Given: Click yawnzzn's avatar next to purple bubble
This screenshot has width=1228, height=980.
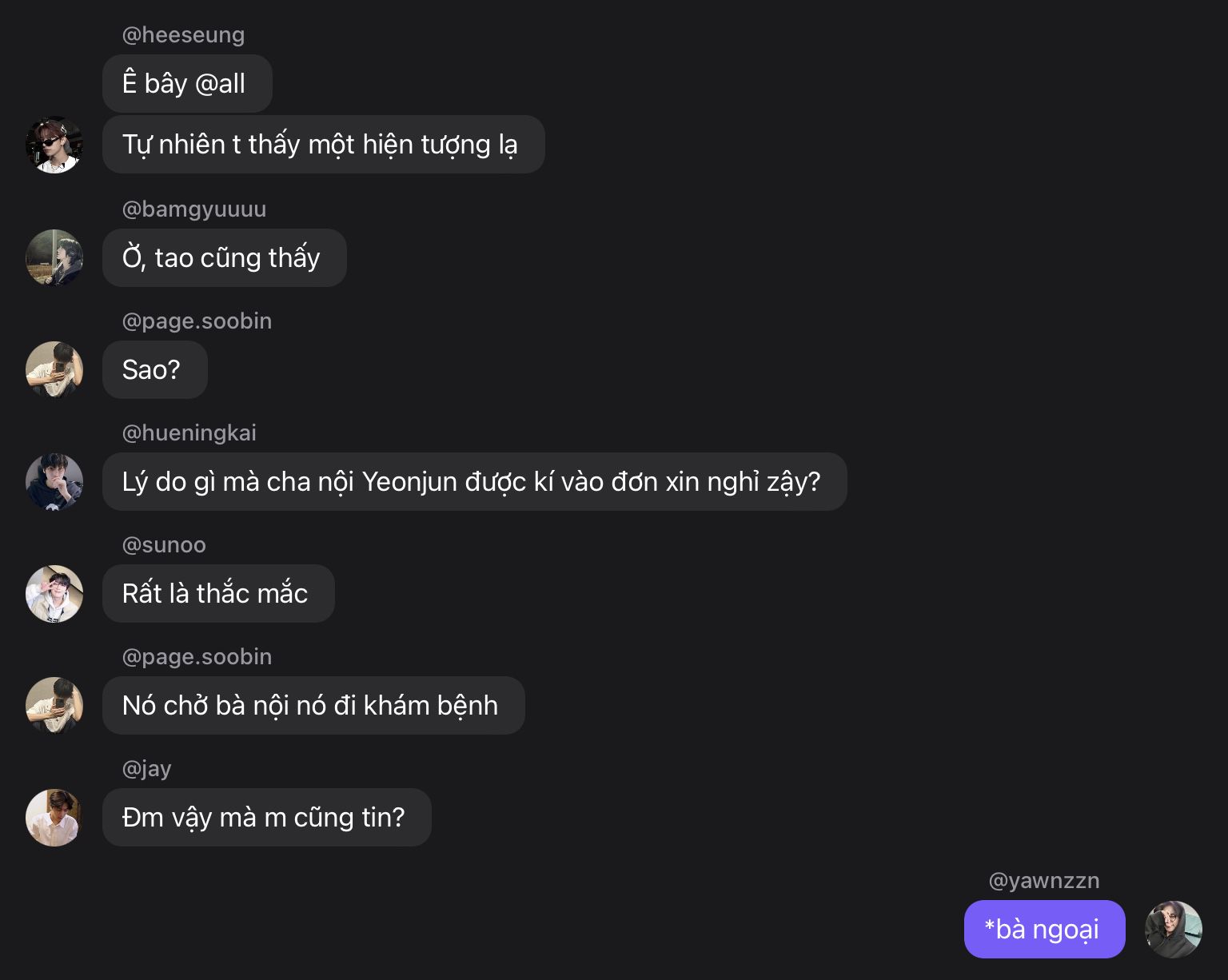Looking at the screenshot, I should click(x=1173, y=929).
